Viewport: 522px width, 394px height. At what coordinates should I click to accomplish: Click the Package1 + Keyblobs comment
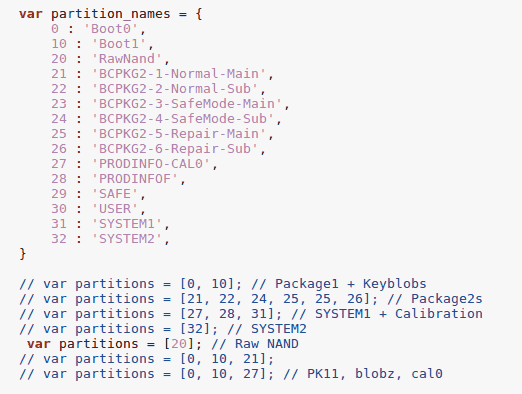point(339,284)
